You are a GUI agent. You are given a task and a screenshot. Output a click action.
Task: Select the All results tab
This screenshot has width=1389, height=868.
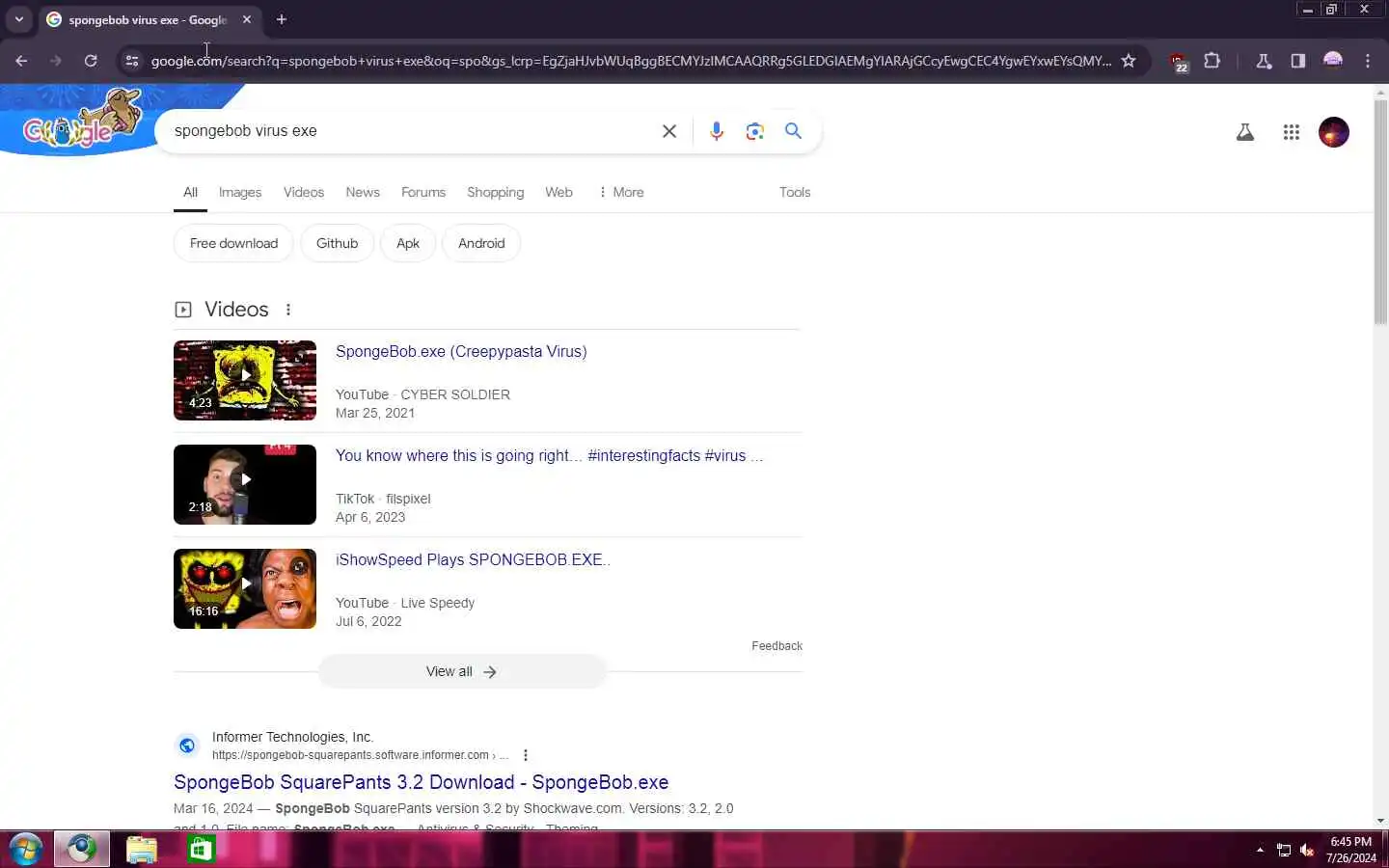tap(190, 192)
